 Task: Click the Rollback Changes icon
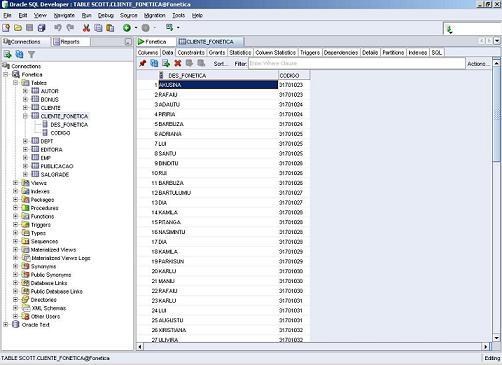tap(201, 63)
